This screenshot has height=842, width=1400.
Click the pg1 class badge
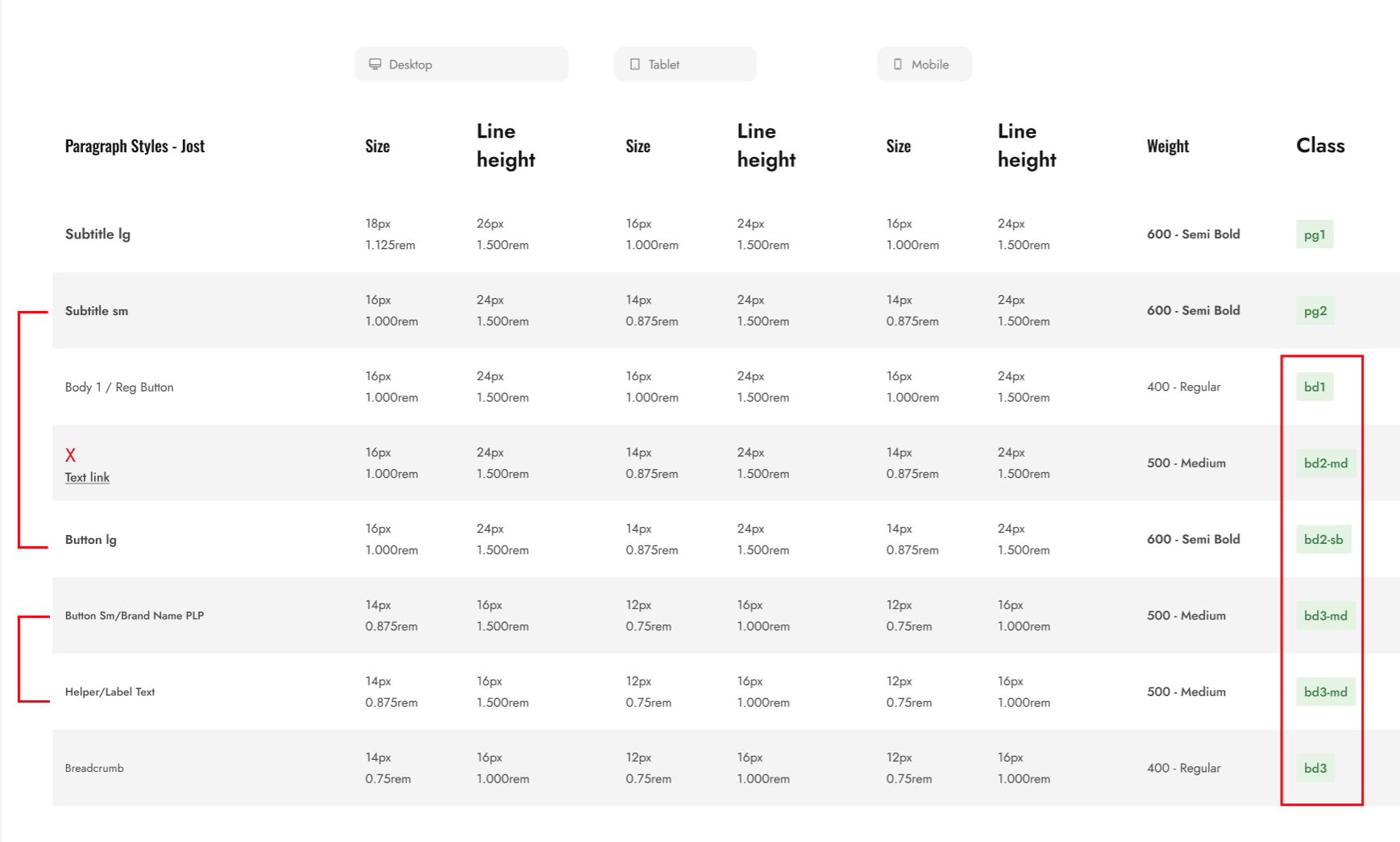click(1315, 234)
